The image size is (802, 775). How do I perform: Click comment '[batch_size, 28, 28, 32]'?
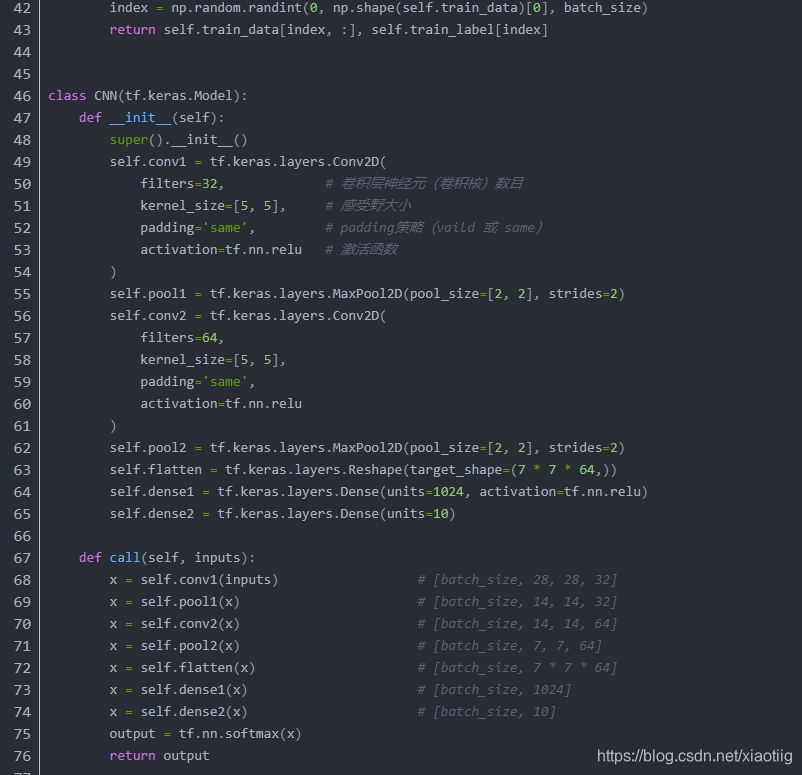[525, 580]
